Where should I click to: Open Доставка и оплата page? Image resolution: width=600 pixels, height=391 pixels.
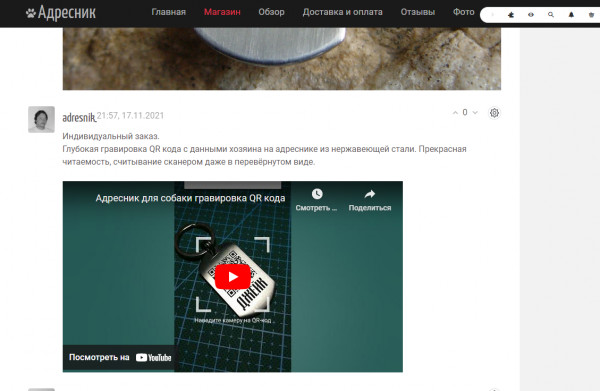(x=342, y=12)
